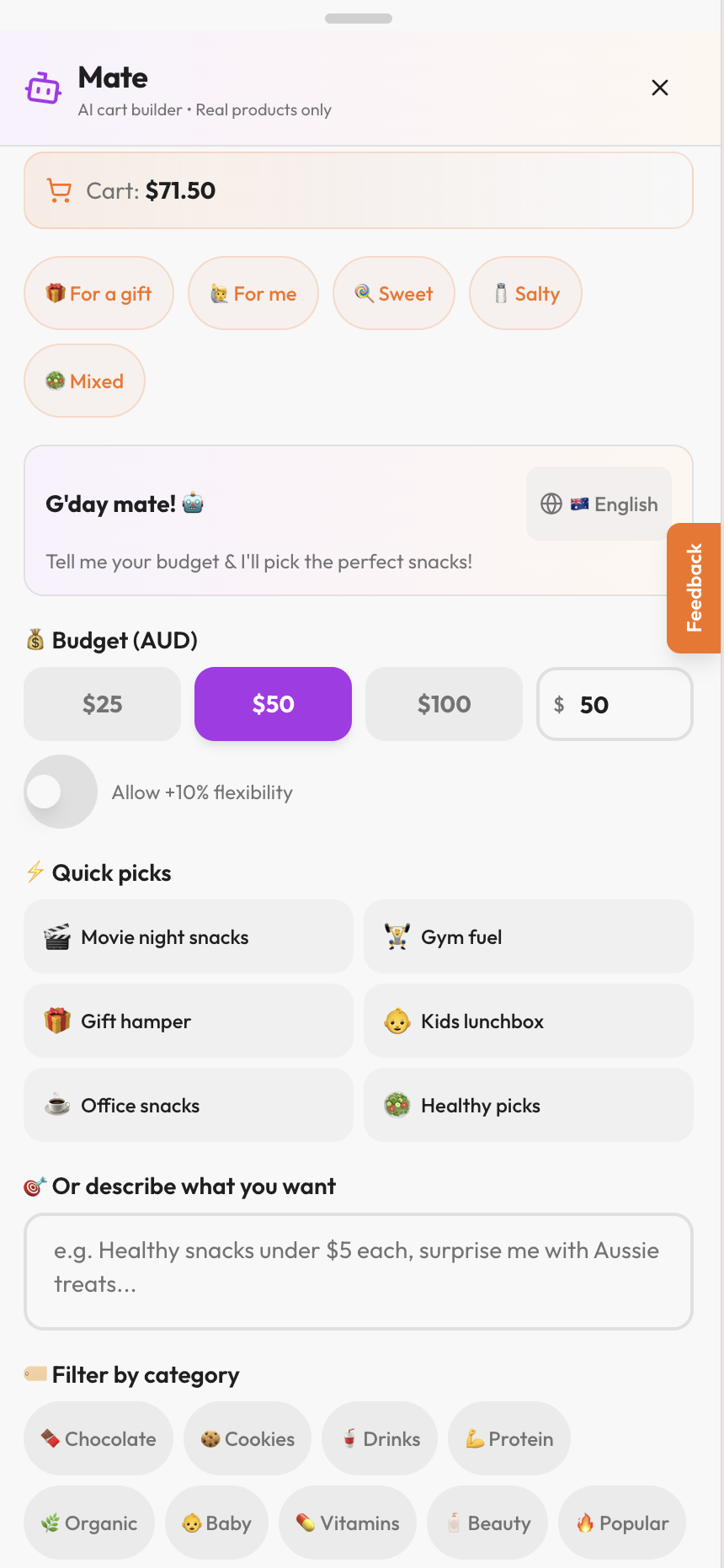Open the English language selector
The width and height of the screenshot is (724, 1568).
(599, 504)
